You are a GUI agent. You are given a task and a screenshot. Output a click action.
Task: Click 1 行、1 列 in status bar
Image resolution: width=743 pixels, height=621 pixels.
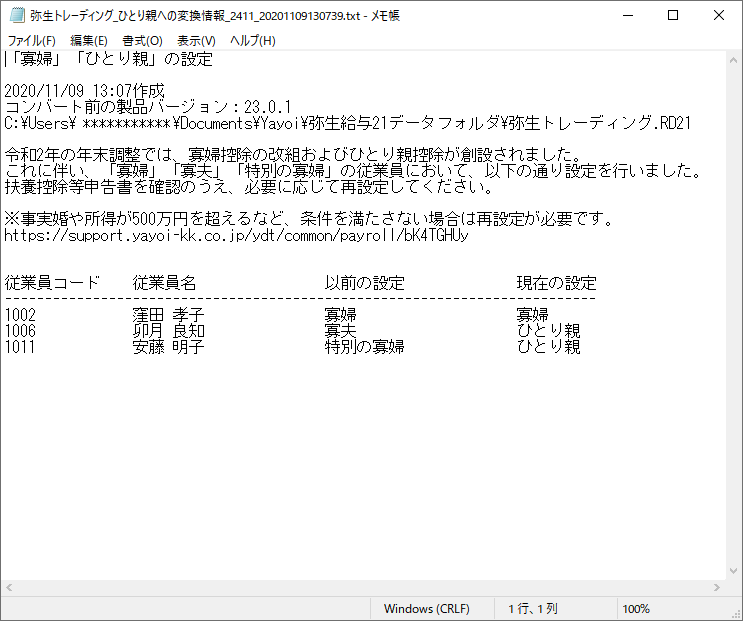coord(533,608)
